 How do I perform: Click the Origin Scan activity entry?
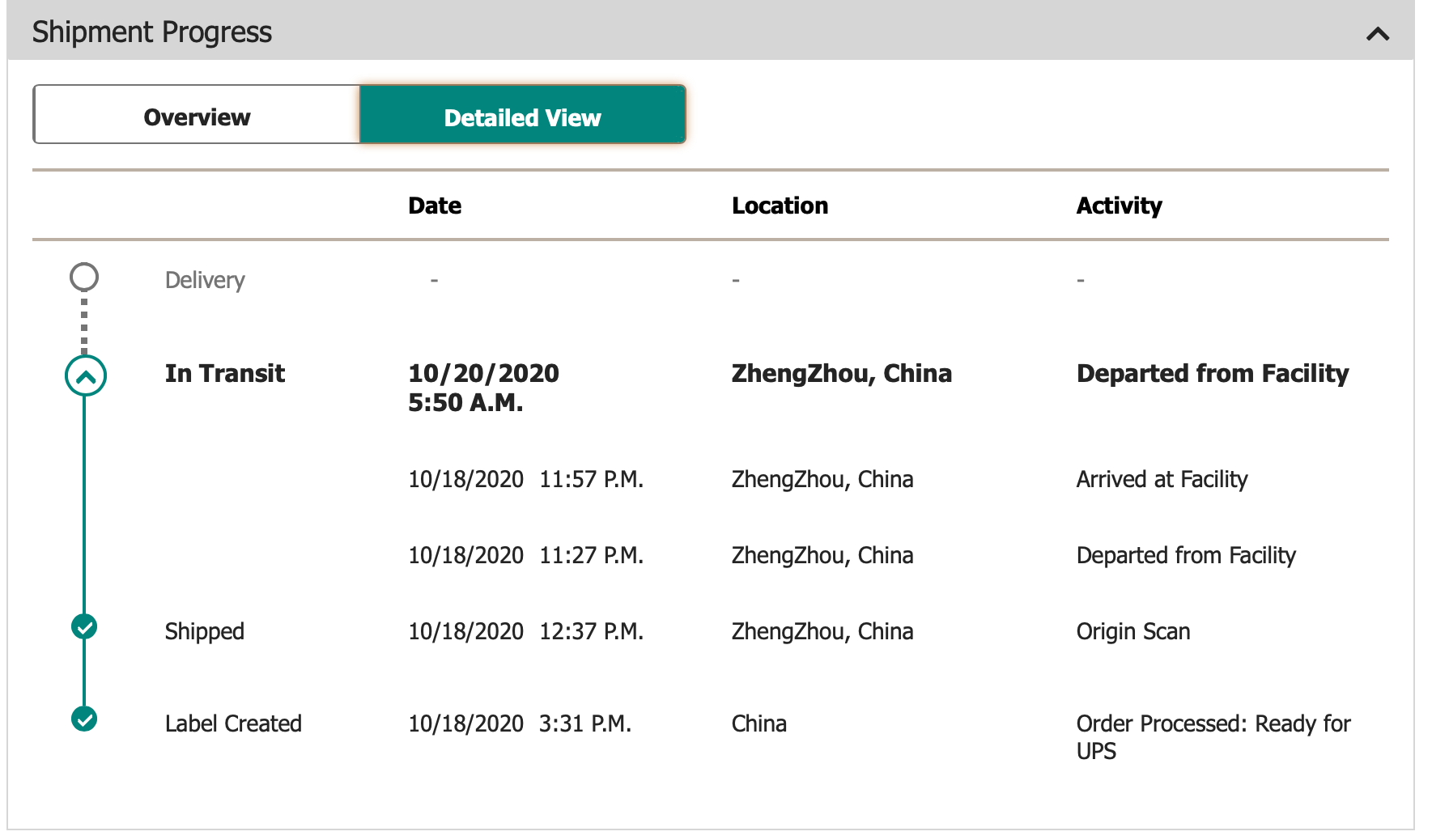coord(1132,631)
